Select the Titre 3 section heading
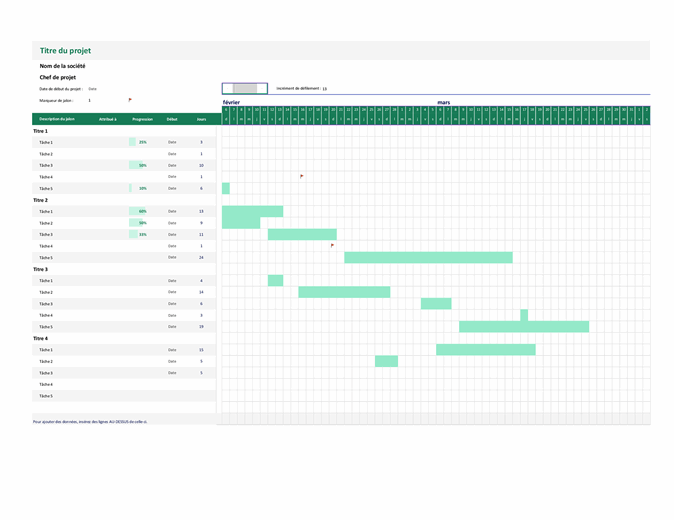The height and width of the screenshot is (520, 675). (x=41, y=269)
